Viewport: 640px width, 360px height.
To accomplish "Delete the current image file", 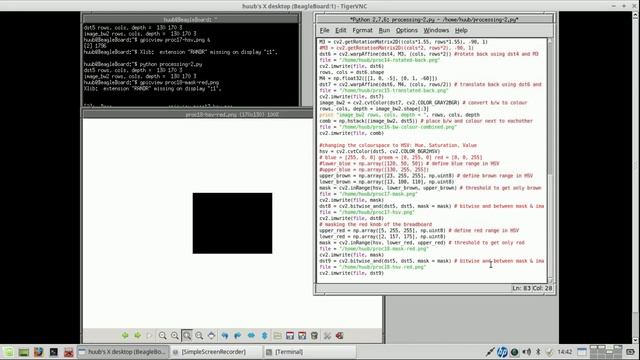I will click(314, 336).
